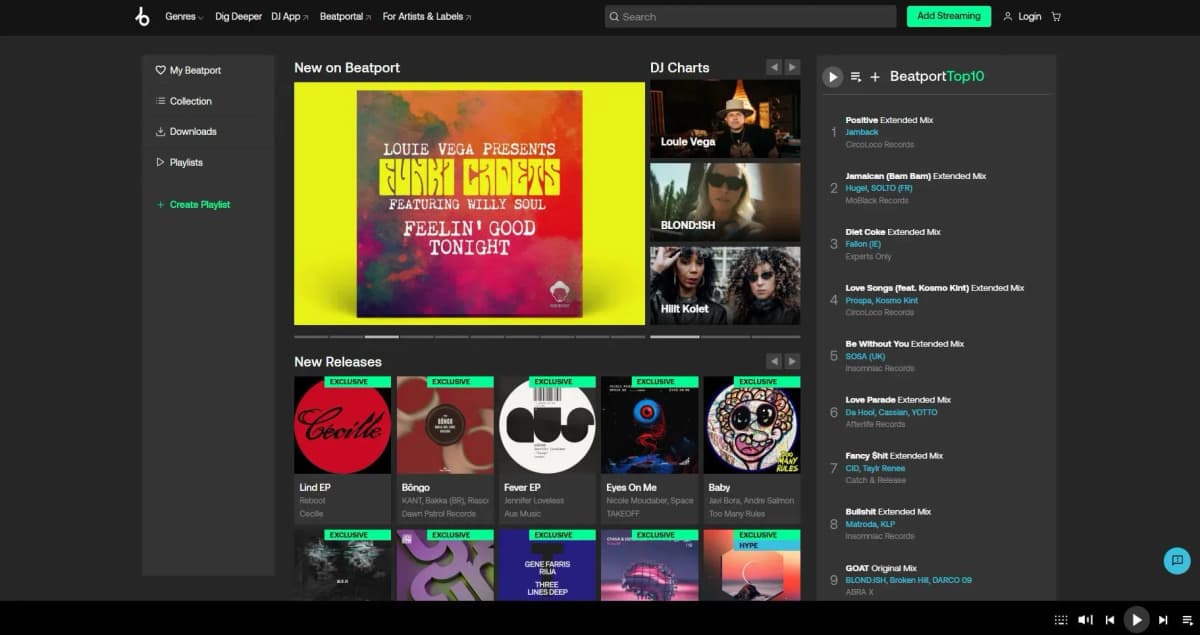Expand the Genres dropdown
Image resolution: width=1200 pixels, height=635 pixels.
[x=184, y=16]
